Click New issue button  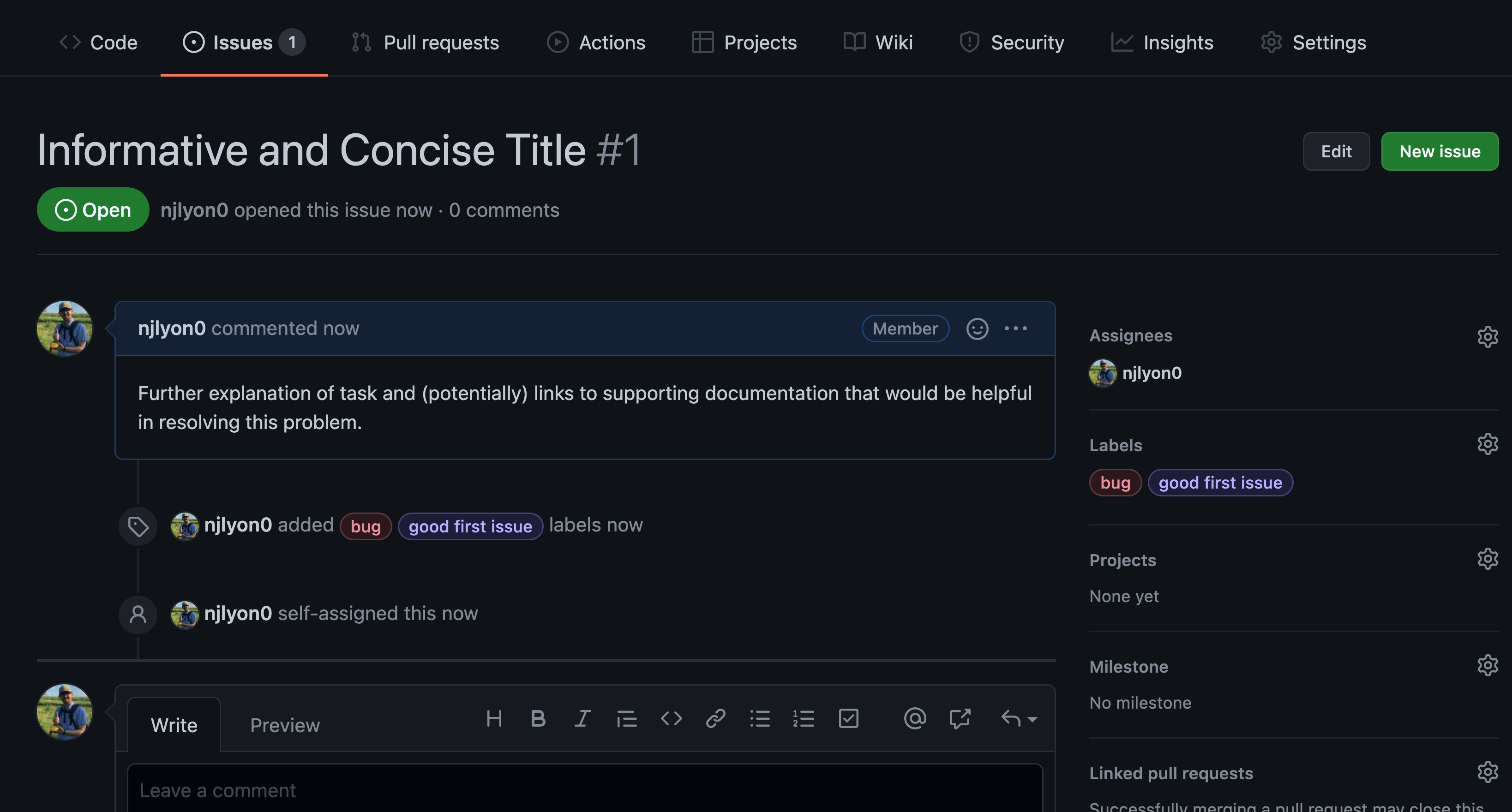tap(1440, 151)
